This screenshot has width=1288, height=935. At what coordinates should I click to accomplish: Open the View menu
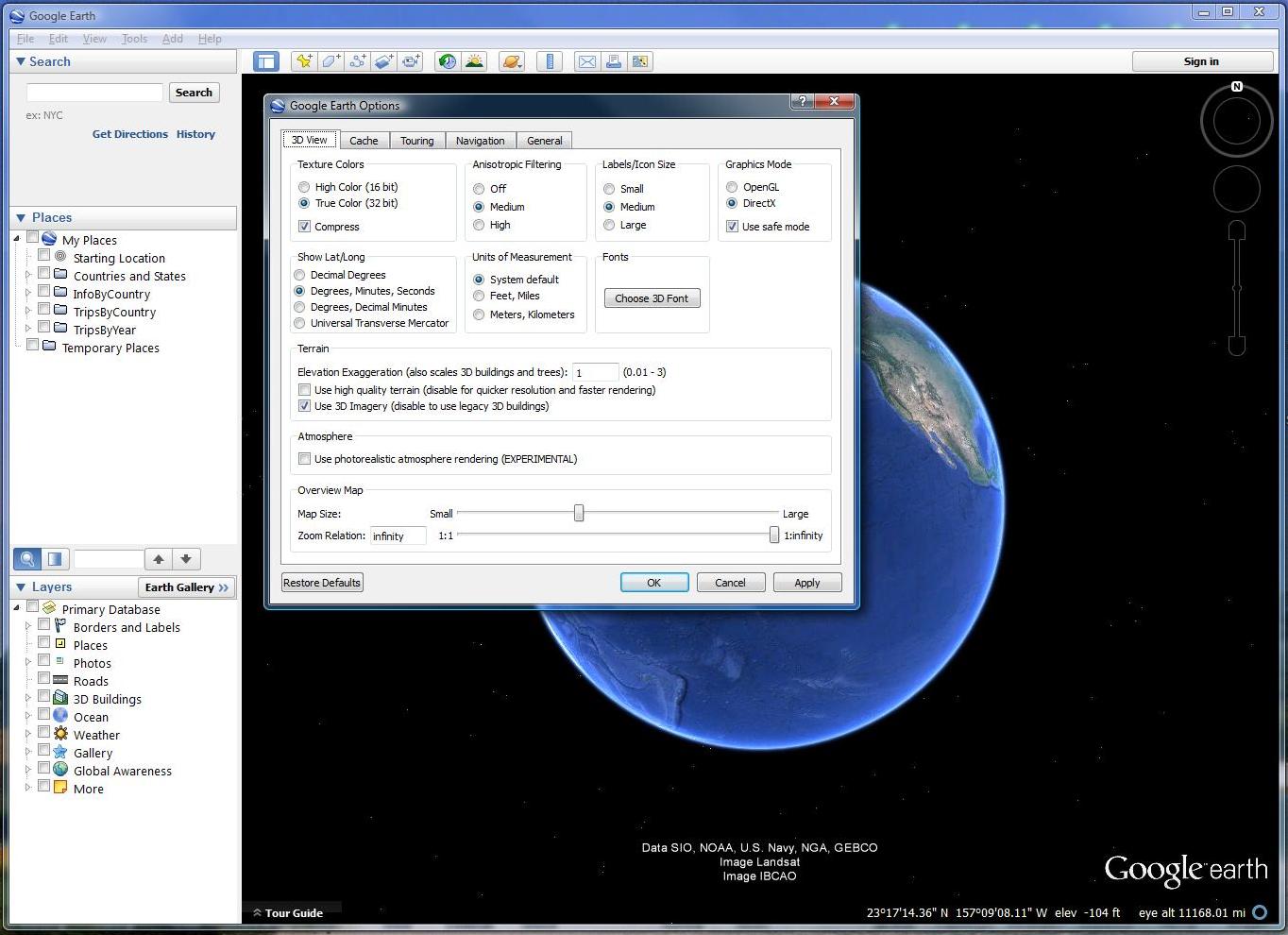pos(94,39)
